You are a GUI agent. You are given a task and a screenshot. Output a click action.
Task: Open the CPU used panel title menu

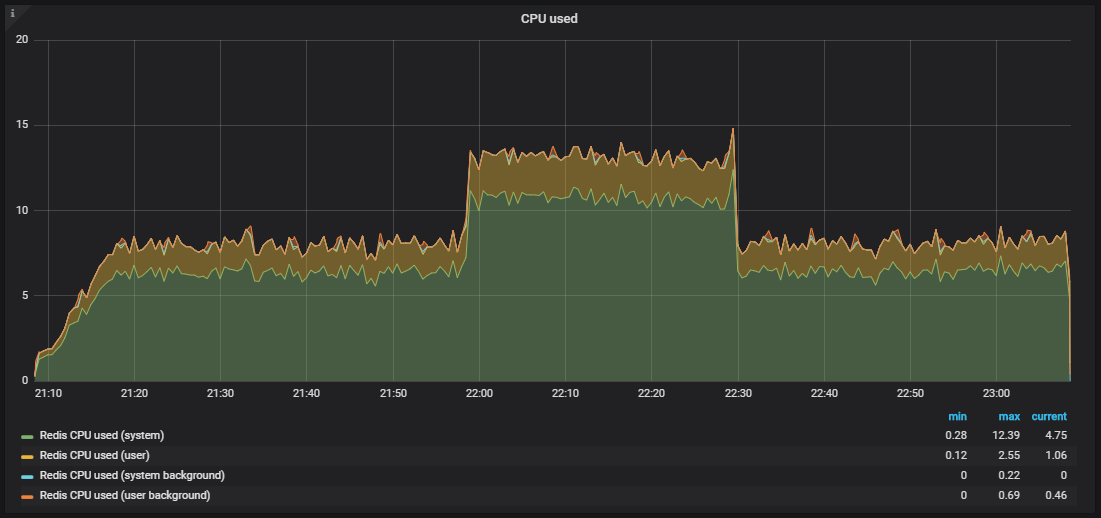[549, 19]
